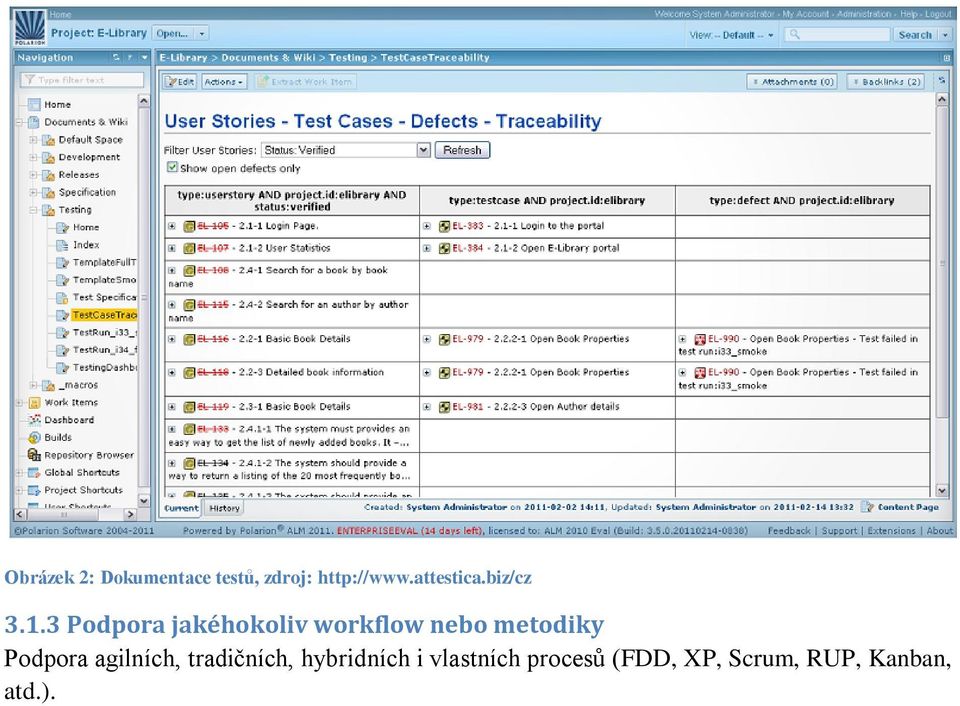
Task: Open the EL-107 user story link
Action: click(212, 248)
